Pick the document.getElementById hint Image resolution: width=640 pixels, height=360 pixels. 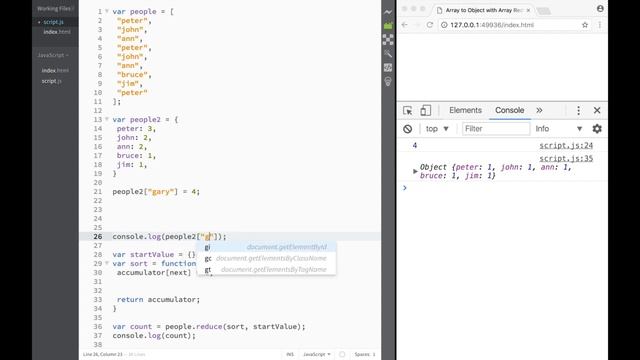pos(267,247)
